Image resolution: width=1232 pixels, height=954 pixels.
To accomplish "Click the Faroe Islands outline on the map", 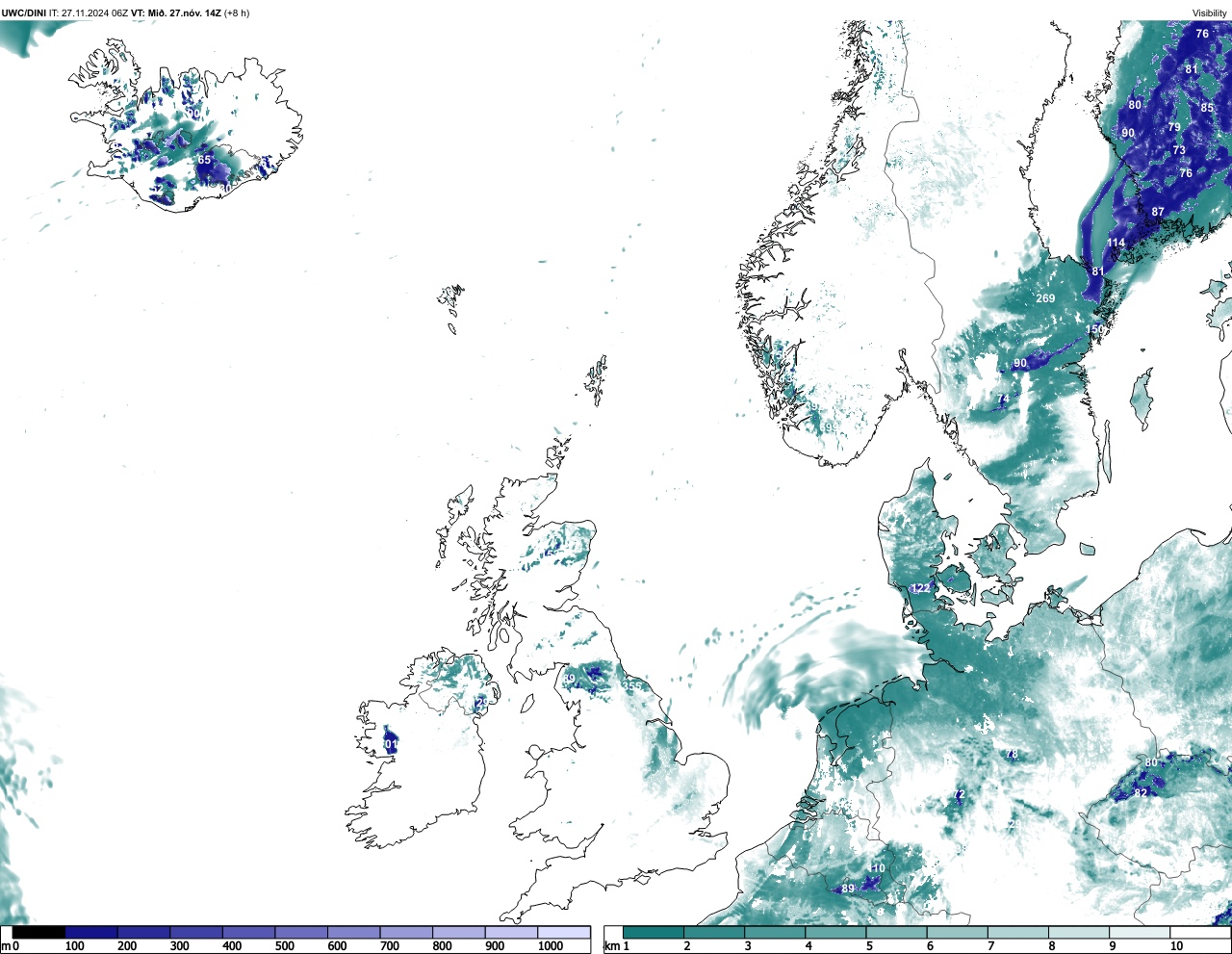I will click(x=449, y=304).
